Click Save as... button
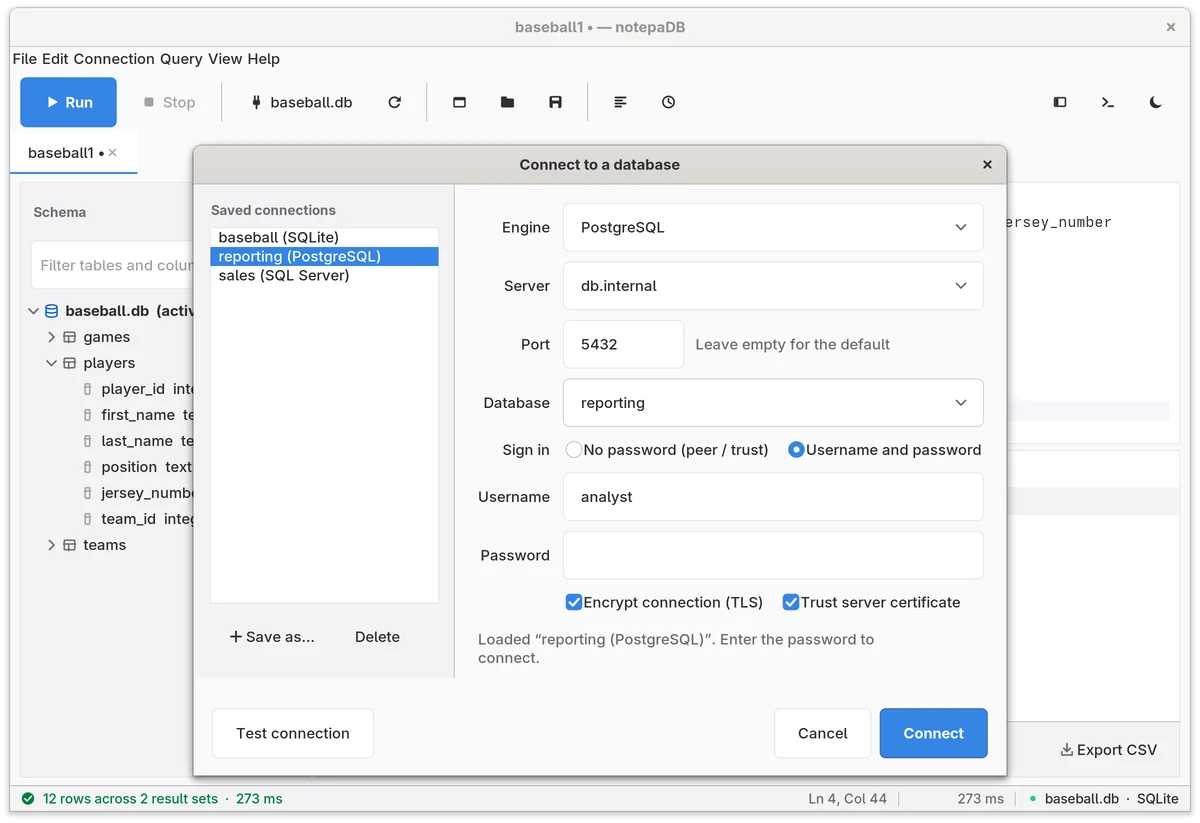The height and width of the screenshot is (823, 1200). point(272,637)
